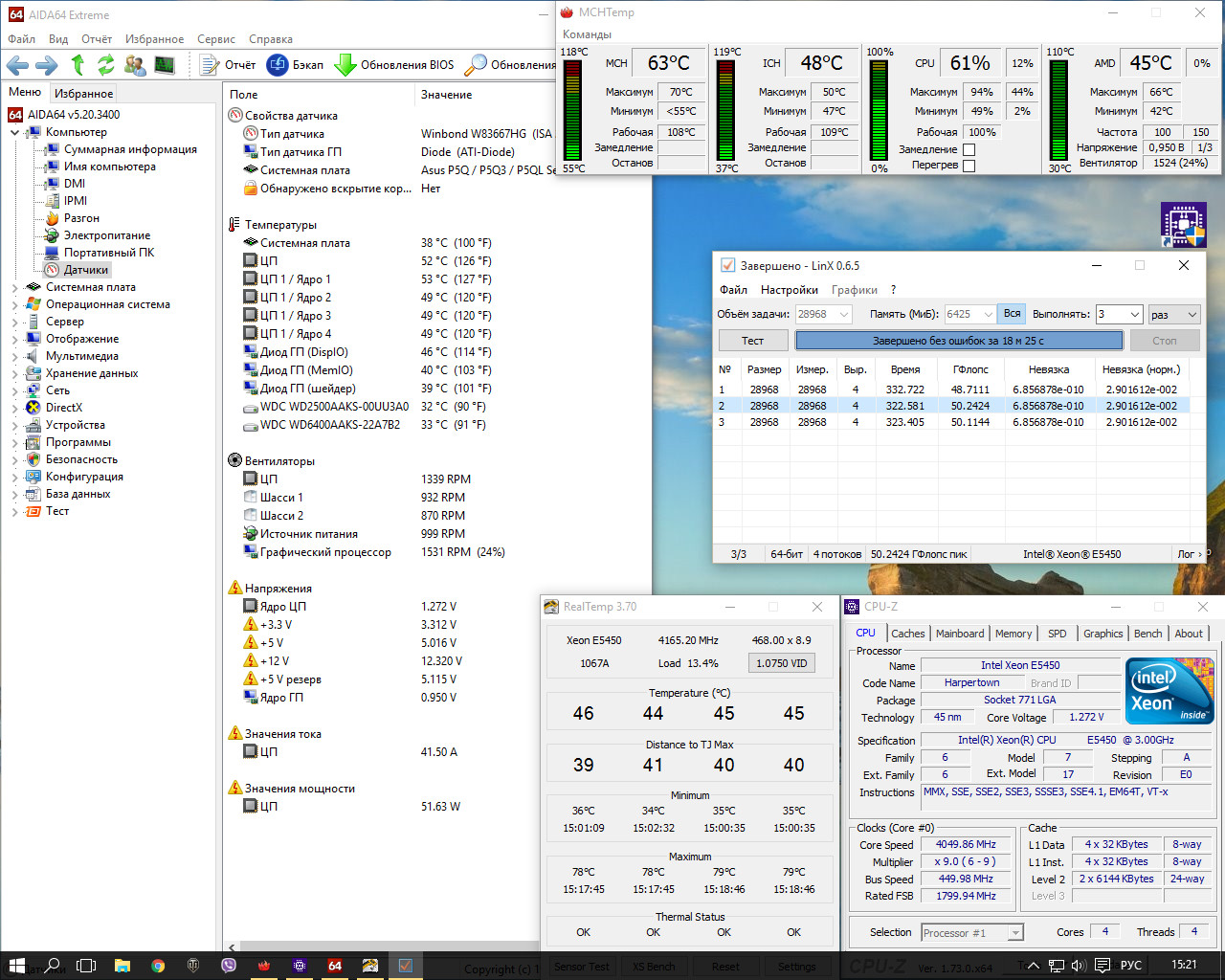Viewport: 1225px width, 980px height.
Task: Show hidden system tray icons
Action: [x=1033, y=965]
